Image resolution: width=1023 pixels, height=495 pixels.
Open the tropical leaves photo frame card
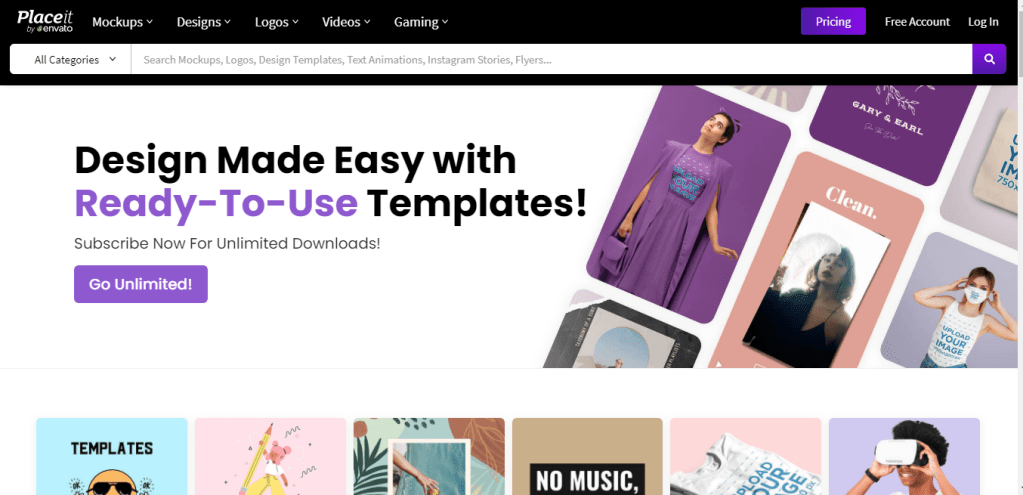pyautogui.click(x=429, y=457)
